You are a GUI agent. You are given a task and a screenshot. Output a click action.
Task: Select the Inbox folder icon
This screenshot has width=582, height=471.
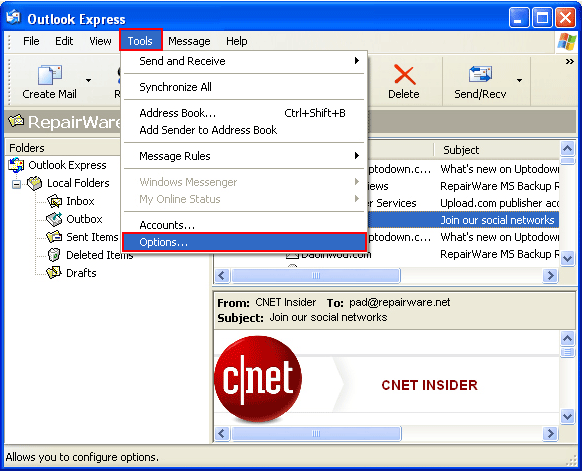tap(55, 201)
